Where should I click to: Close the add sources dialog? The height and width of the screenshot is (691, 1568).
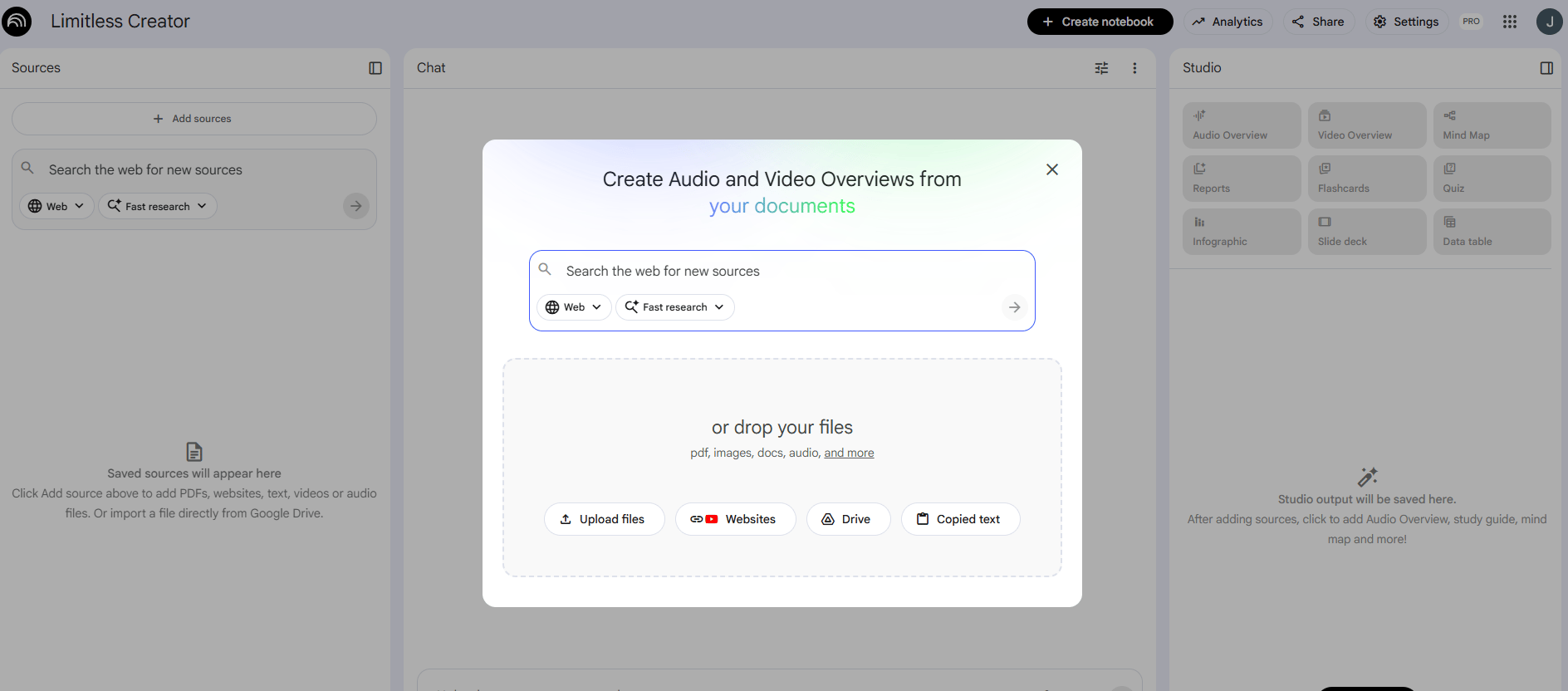tap(1052, 169)
